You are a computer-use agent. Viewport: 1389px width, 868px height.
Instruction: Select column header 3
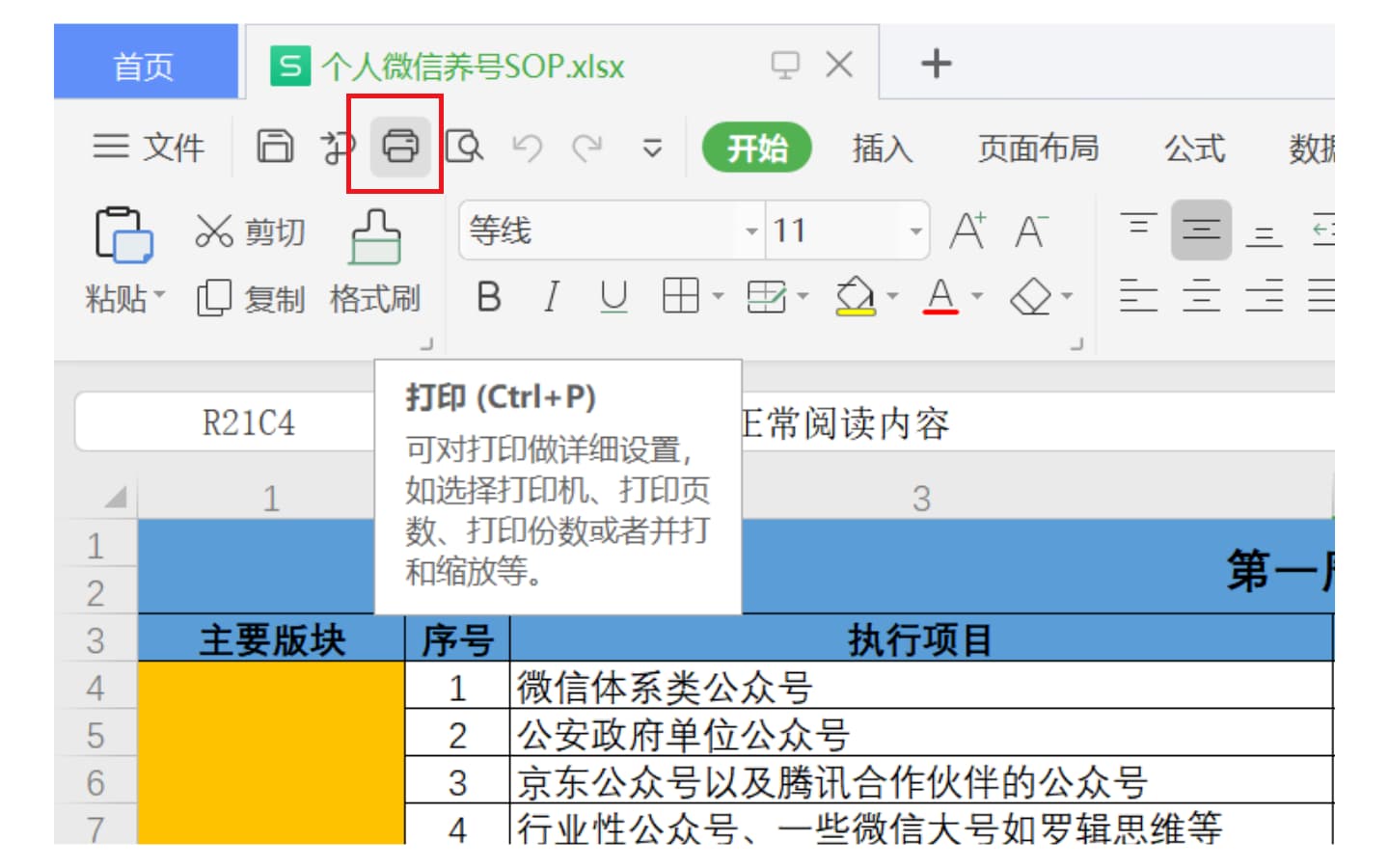[921, 499]
